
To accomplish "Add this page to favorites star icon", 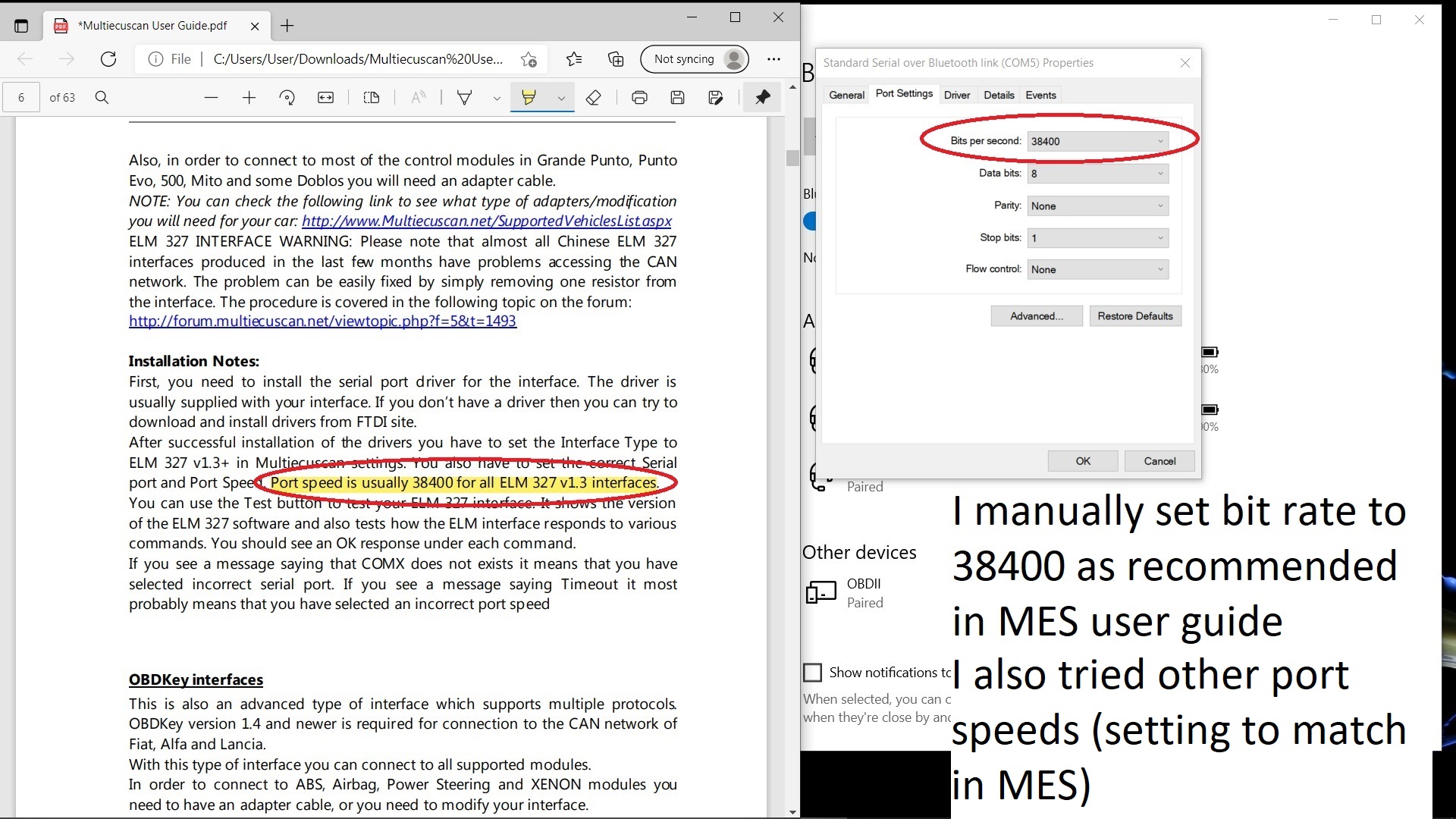I will (529, 59).
